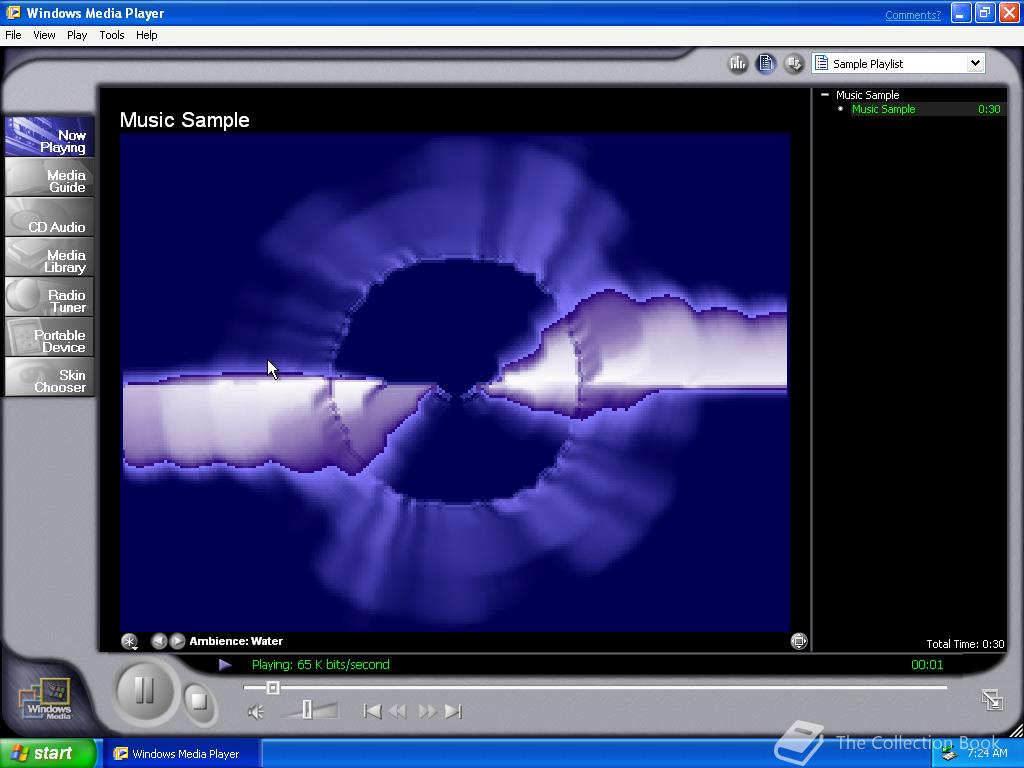
Task: Open the File menu
Action: click(13, 35)
